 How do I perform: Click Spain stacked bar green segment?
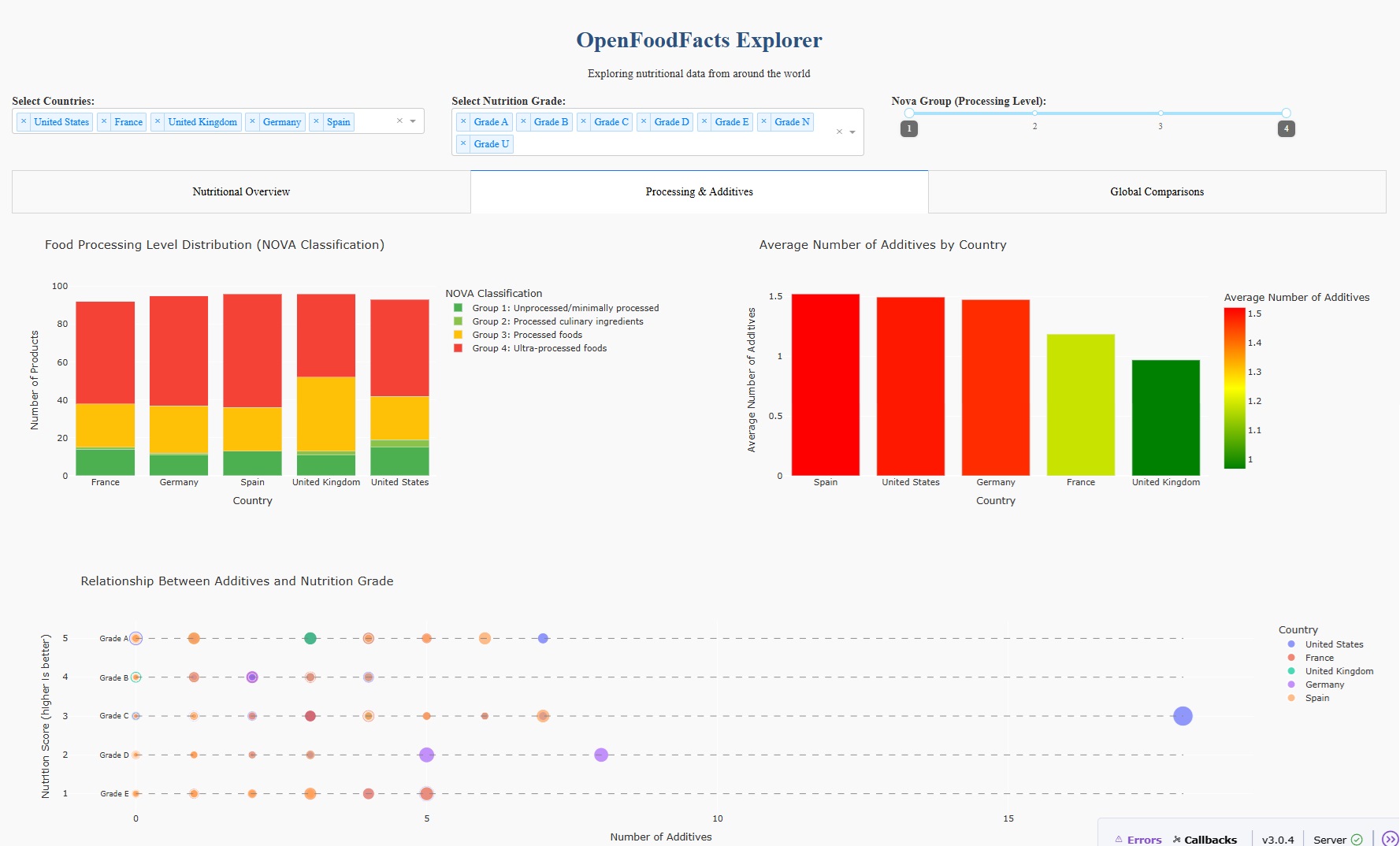[x=252, y=463]
